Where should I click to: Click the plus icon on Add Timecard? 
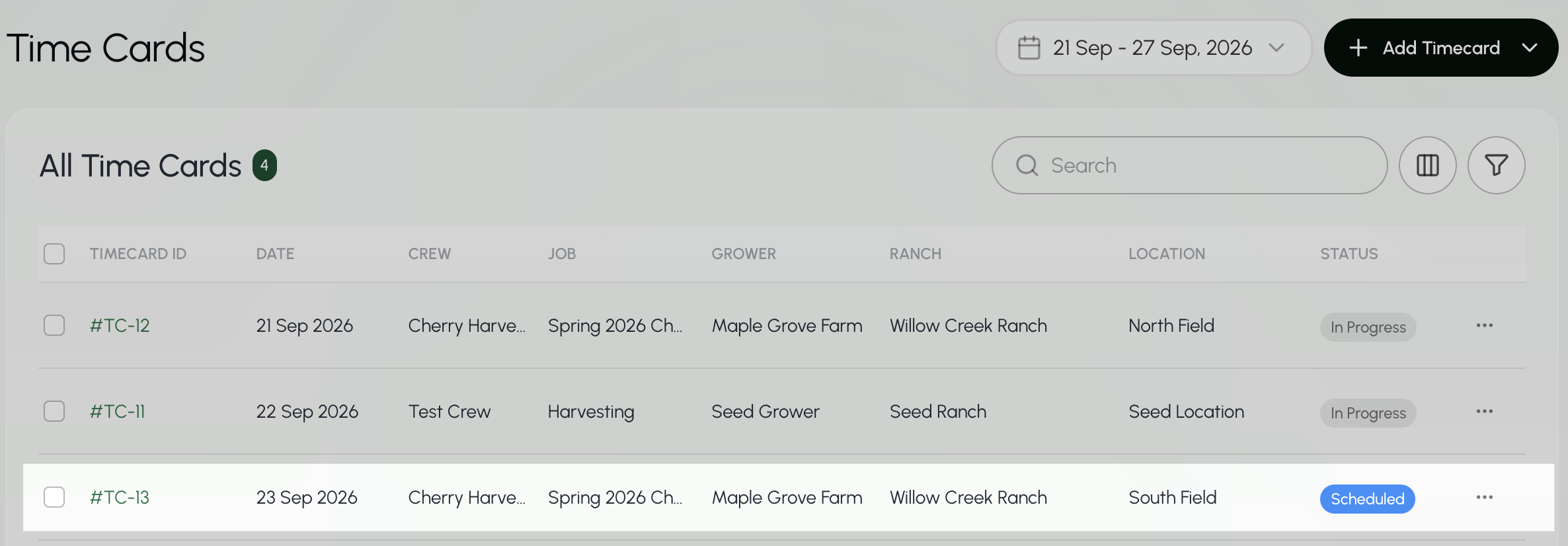click(1358, 48)
